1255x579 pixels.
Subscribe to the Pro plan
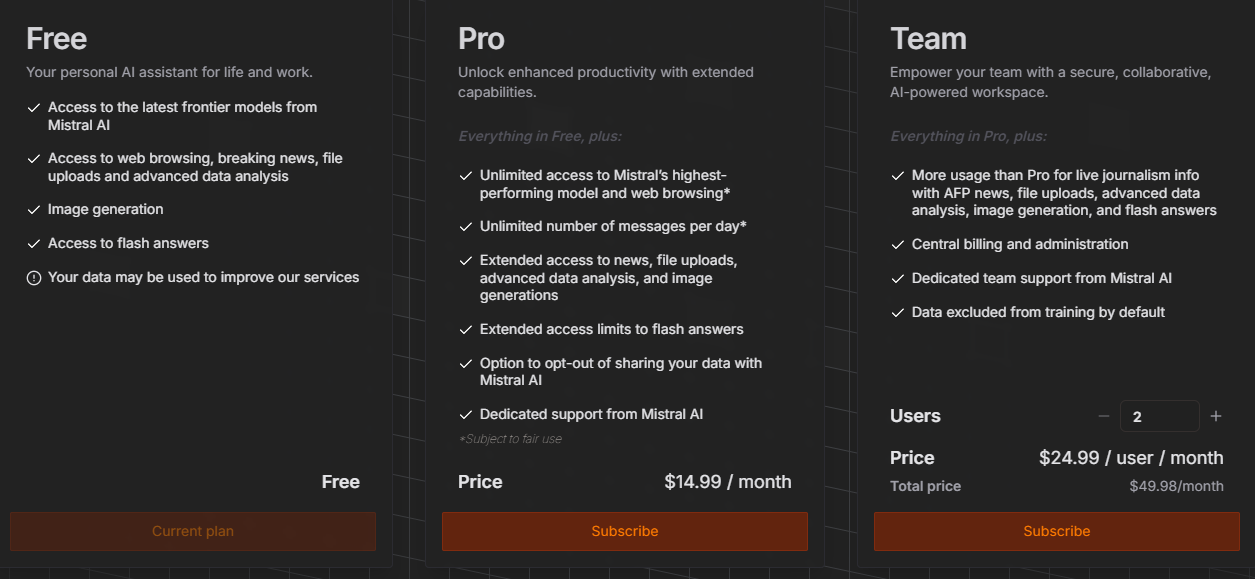pos(624,531)
